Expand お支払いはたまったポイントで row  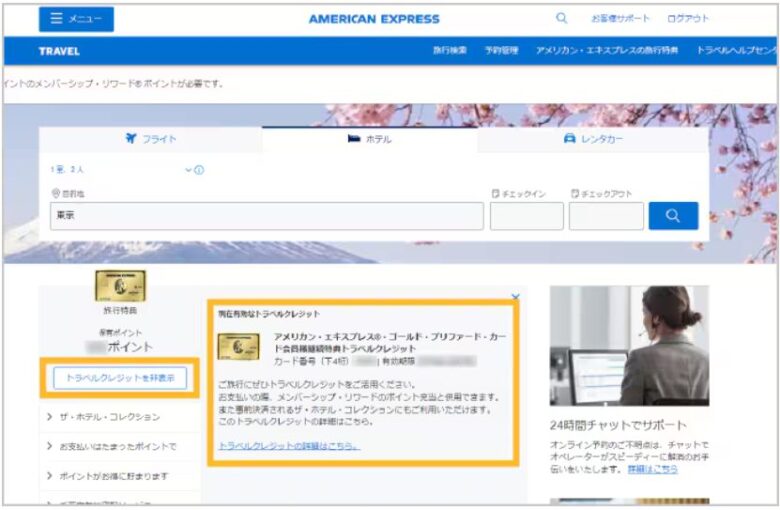(119, 446)
